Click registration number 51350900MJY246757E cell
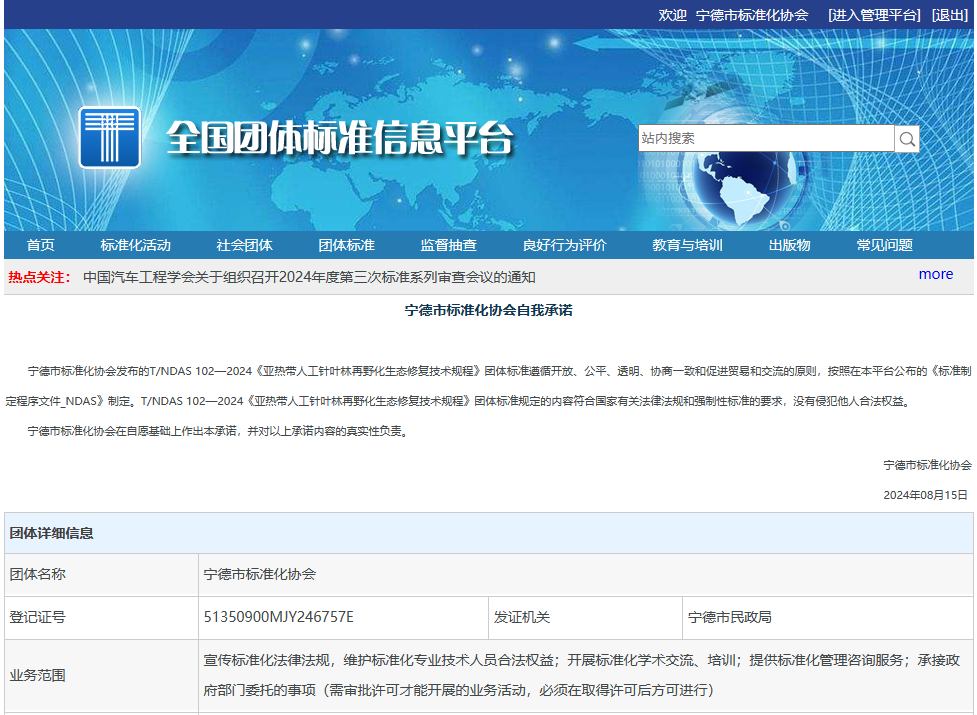The height and width of the screenshot is (715, 977). click(x=279, y=617)
